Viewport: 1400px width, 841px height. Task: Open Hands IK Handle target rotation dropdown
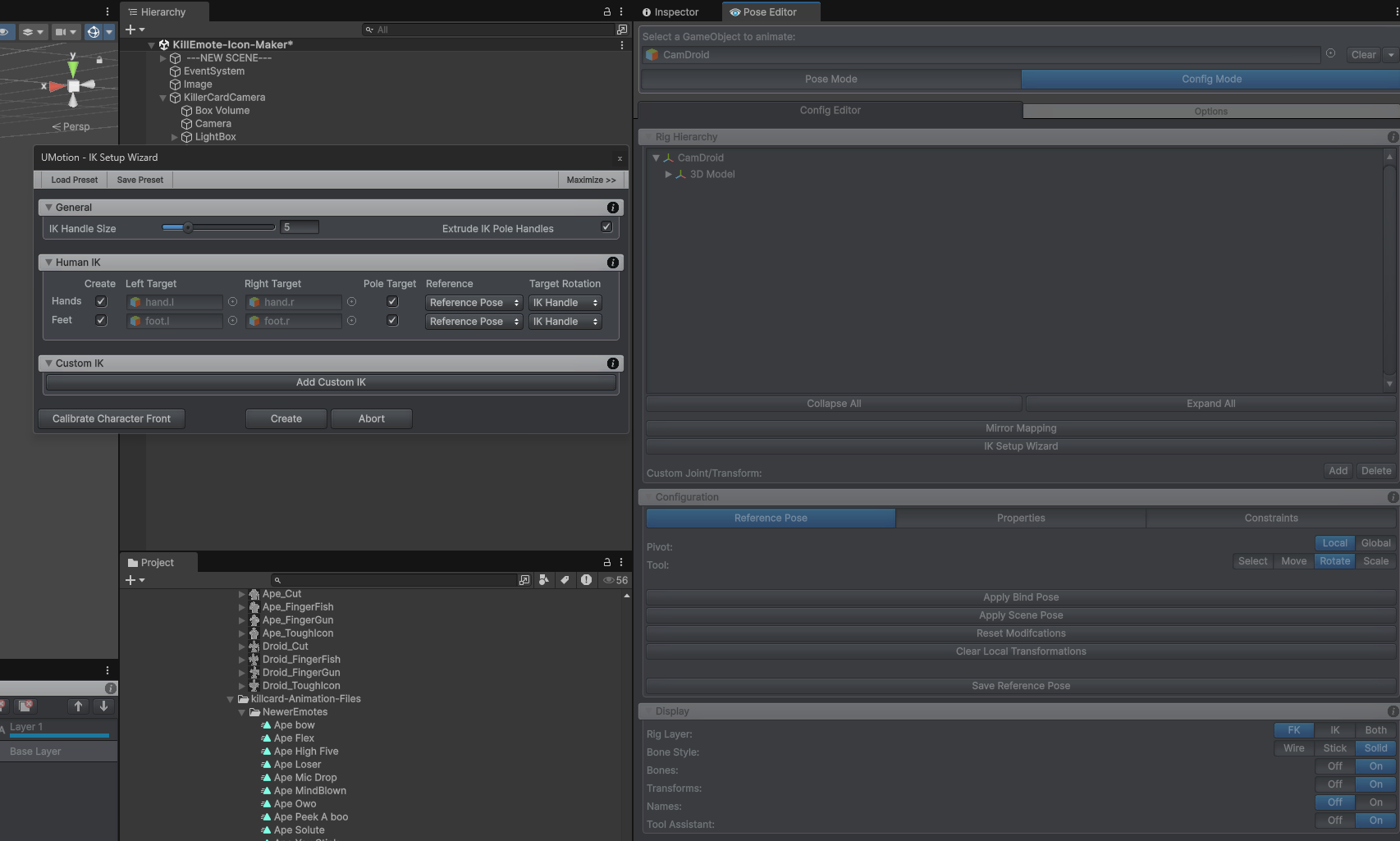[565, 303]
